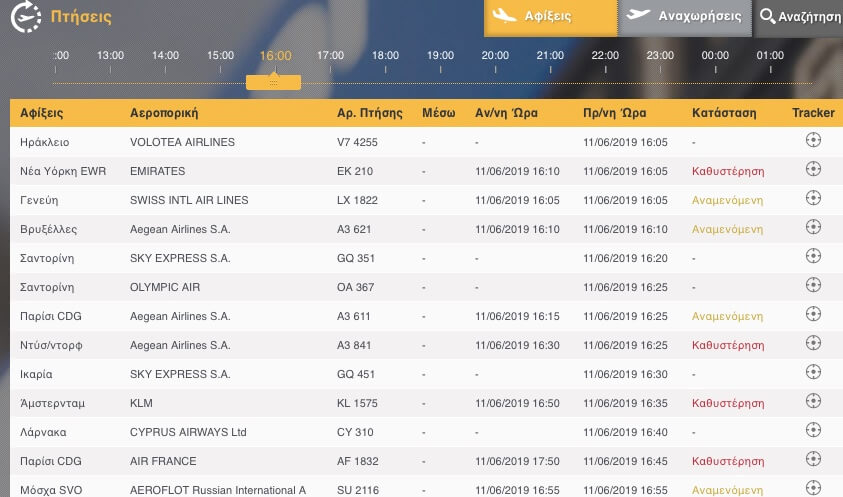Switch to the Αφίξεις arrivals tab
This screenshot has height=497, width=843.
551,18
